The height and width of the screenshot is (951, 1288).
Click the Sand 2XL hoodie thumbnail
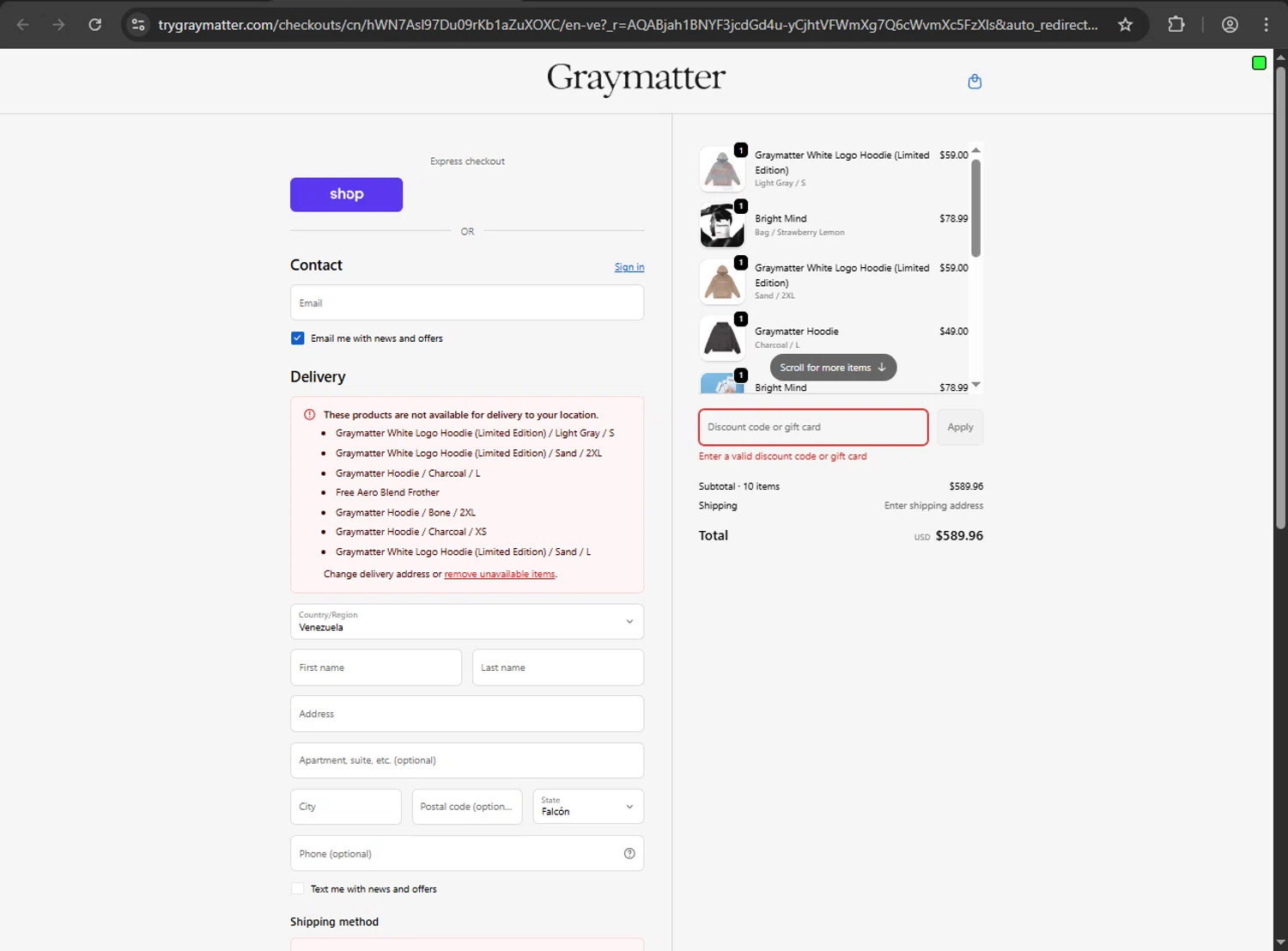pyautogui.click(x=722, y=282)
